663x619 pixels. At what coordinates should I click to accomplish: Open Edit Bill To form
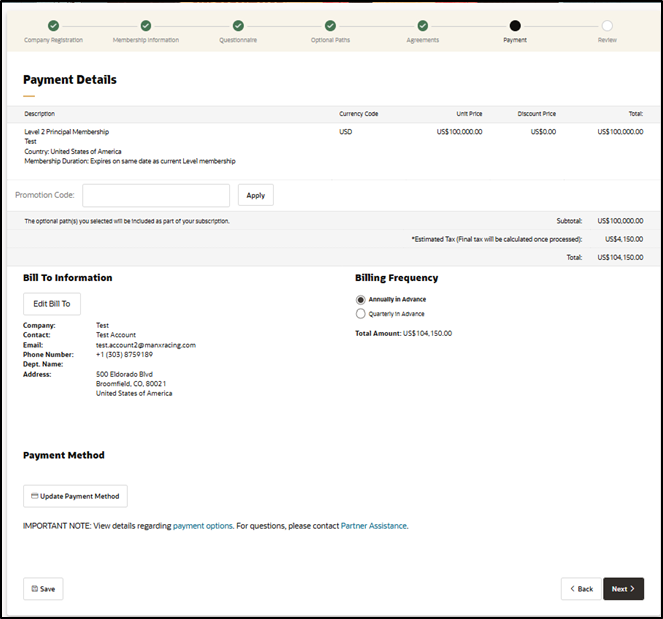52,304
